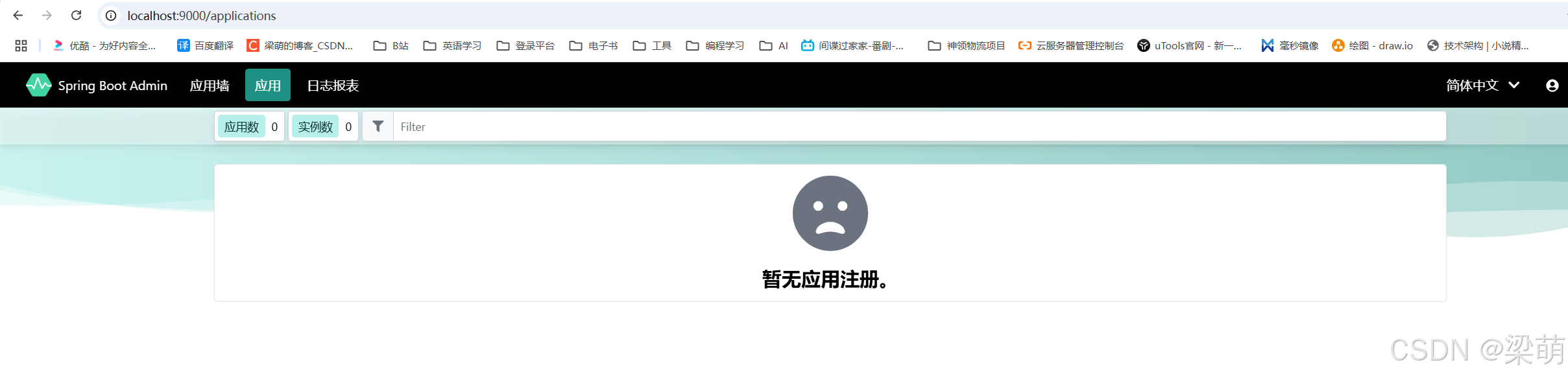Open the 云服务器管理控制台 bookmark
This screenshot has width=1568, height=376.
pyautogui.click(x=1071, y=45)
